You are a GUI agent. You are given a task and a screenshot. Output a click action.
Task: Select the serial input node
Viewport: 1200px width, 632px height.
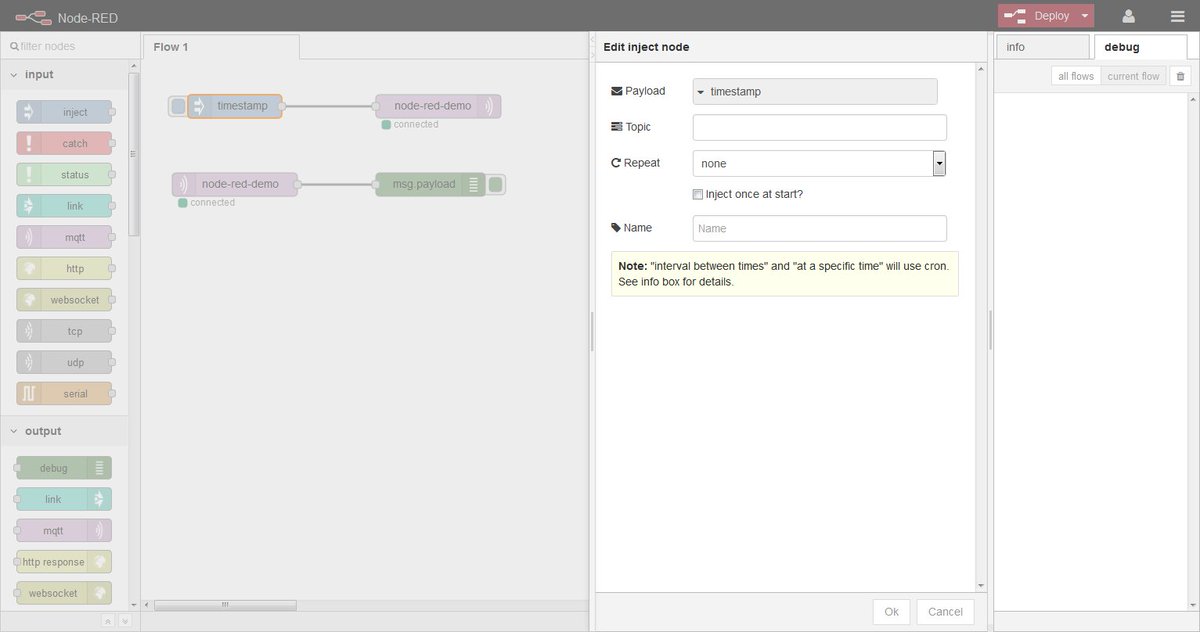pyautogui.click(x=64, y=394)
